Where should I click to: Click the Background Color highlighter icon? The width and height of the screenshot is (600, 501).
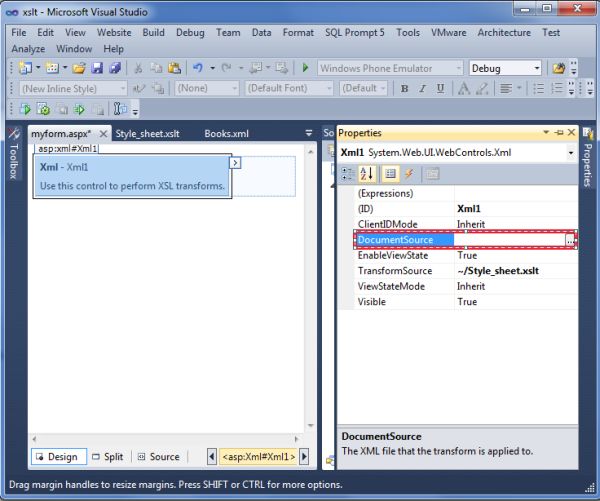pyautogui.click(x=482, y=88)
